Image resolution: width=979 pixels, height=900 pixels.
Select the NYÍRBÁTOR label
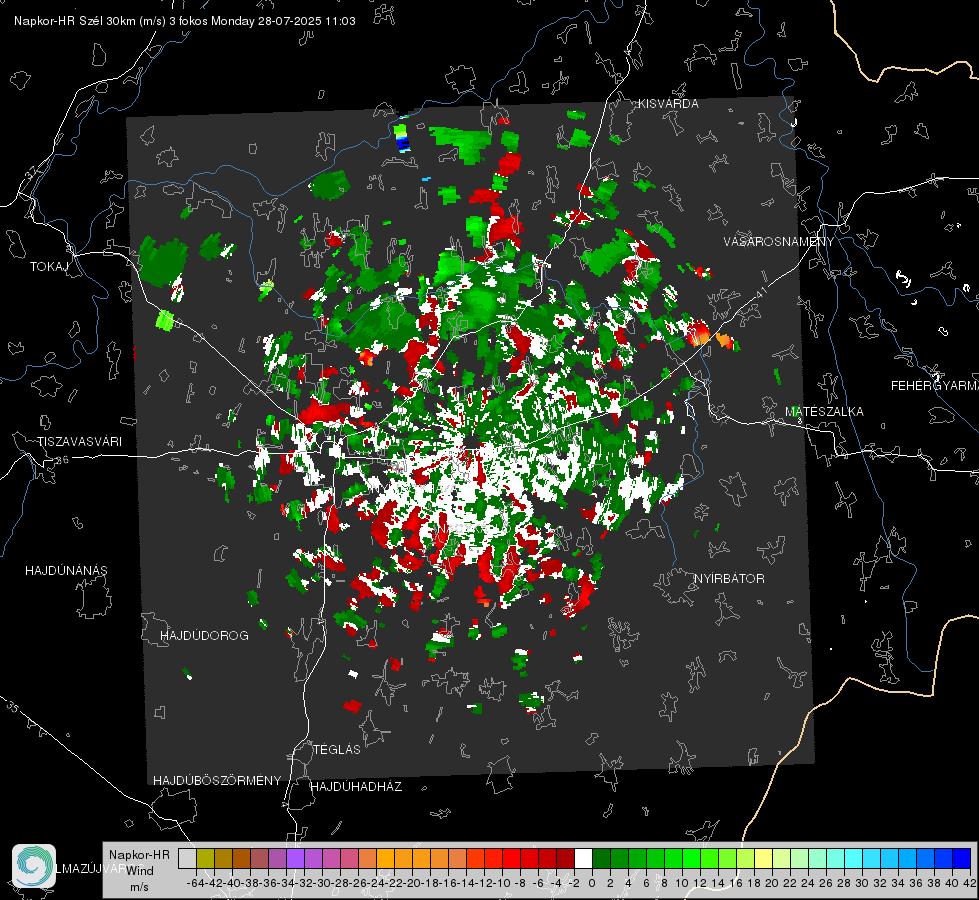(729, 578)
